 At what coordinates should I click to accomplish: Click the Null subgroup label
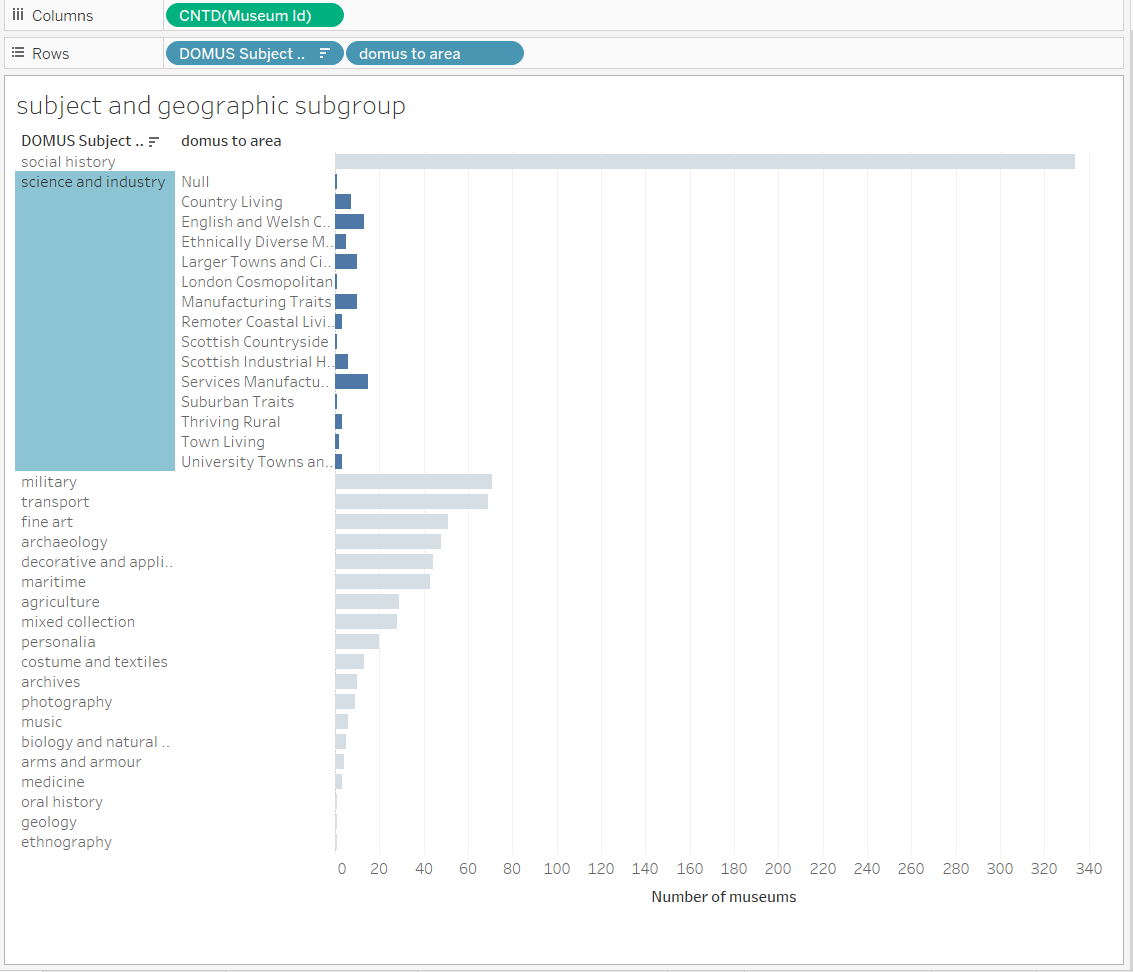[195, 181]
